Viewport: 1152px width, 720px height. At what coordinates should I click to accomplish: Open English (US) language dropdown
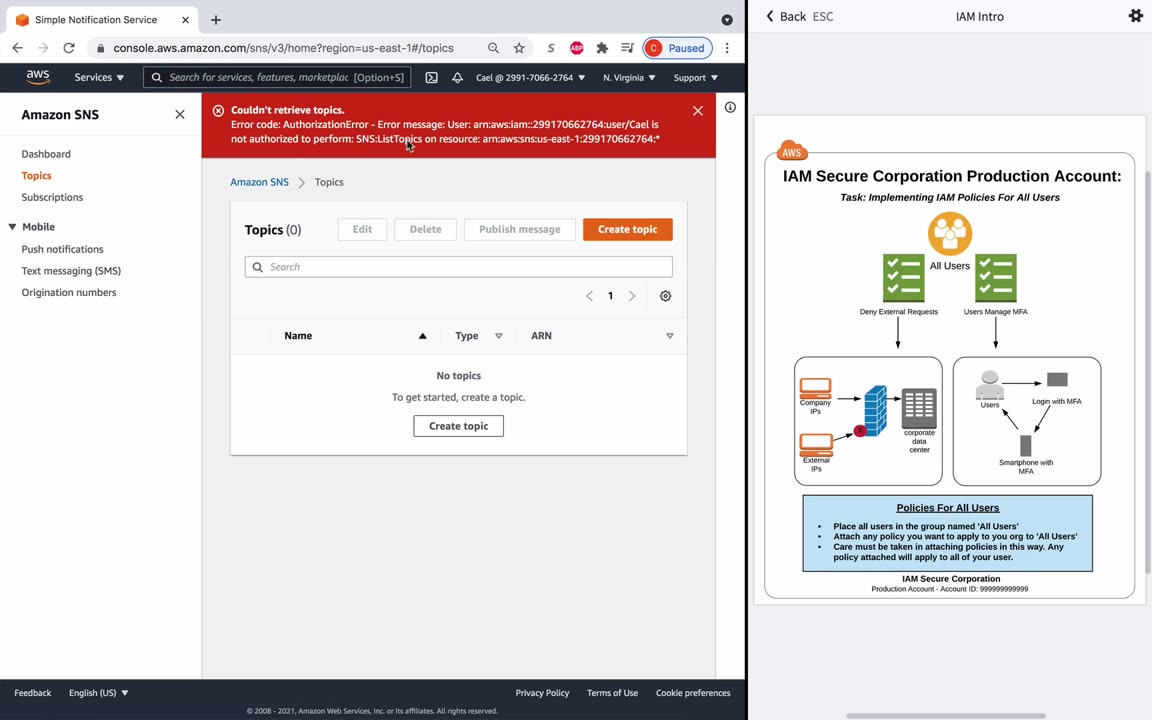98,693
